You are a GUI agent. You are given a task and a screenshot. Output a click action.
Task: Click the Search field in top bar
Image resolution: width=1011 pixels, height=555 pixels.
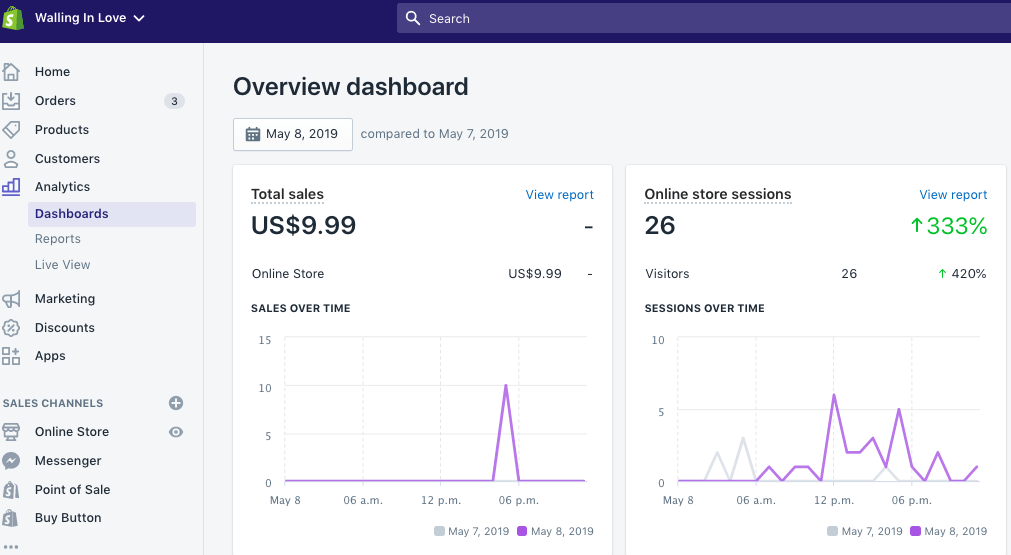coord(700,18)
